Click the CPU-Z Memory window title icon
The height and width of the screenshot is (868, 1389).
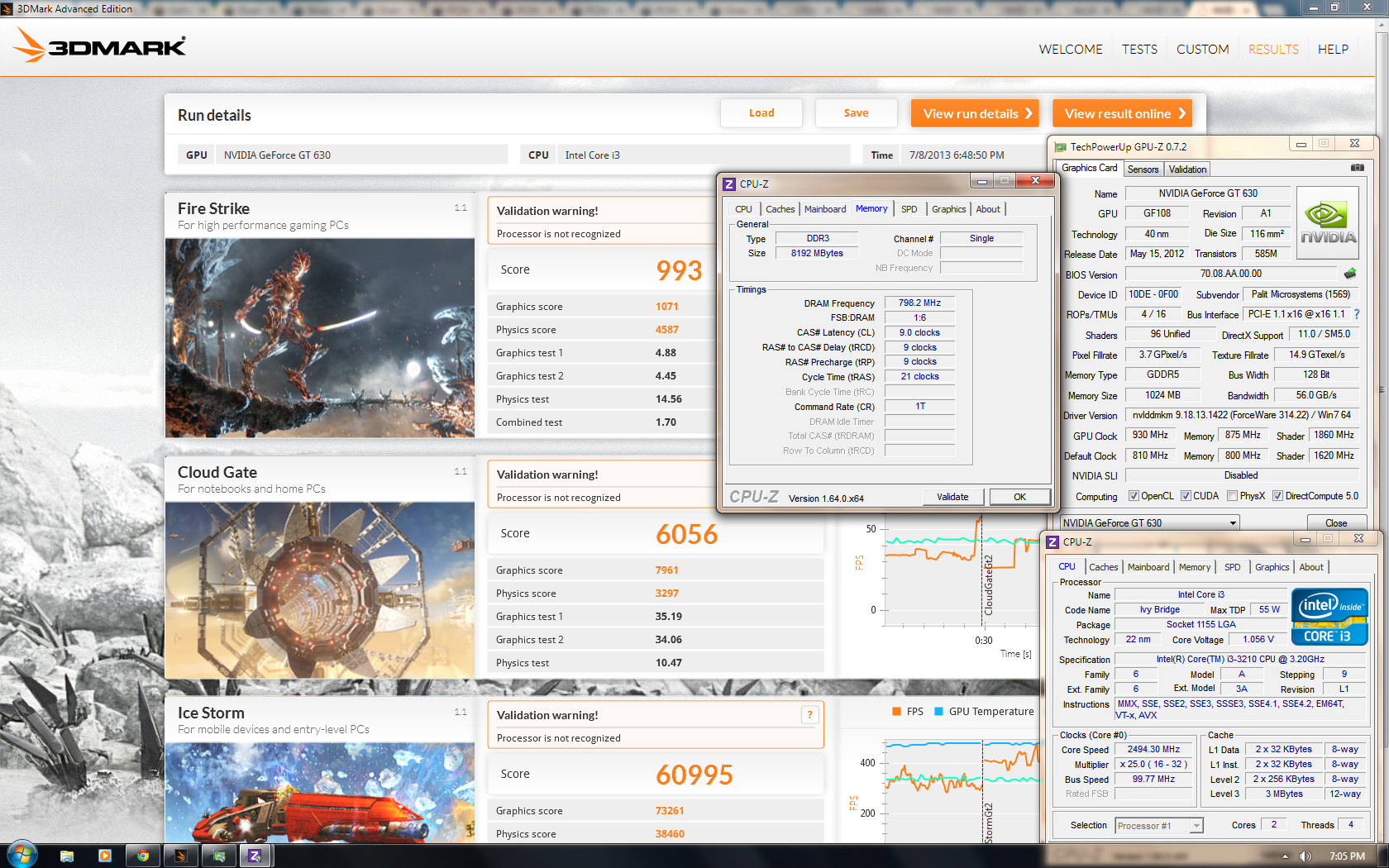[x=729, y=184]
